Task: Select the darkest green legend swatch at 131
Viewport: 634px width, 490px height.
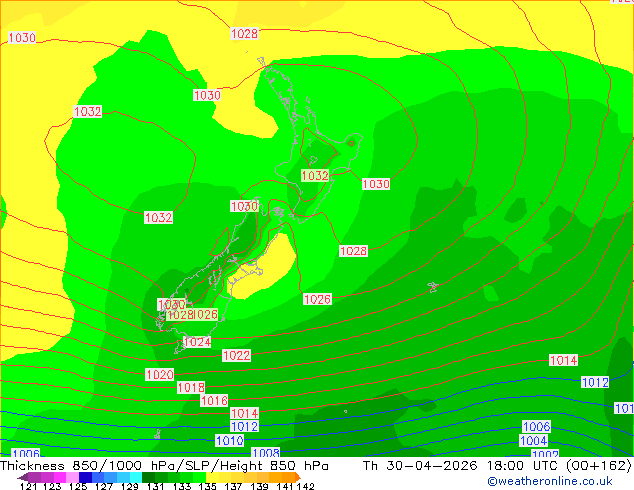Action: pos(148,477)
